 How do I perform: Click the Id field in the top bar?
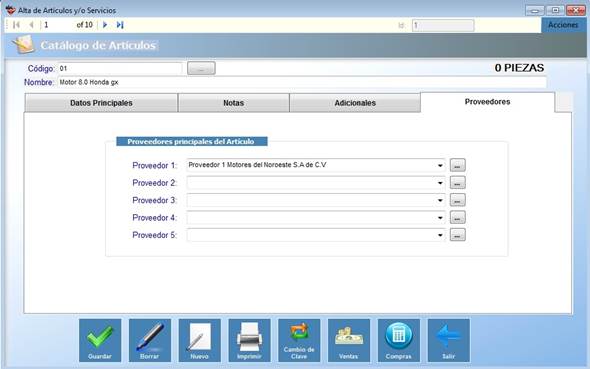pos(443,25)
